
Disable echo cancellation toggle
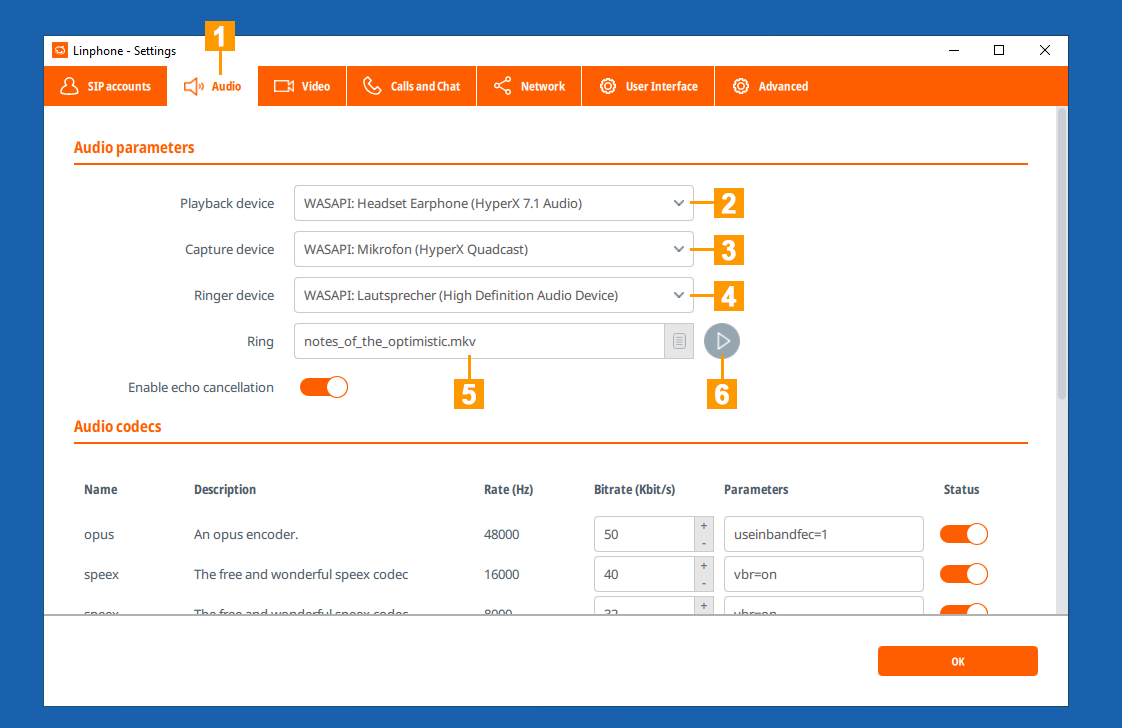coord(324,387)
